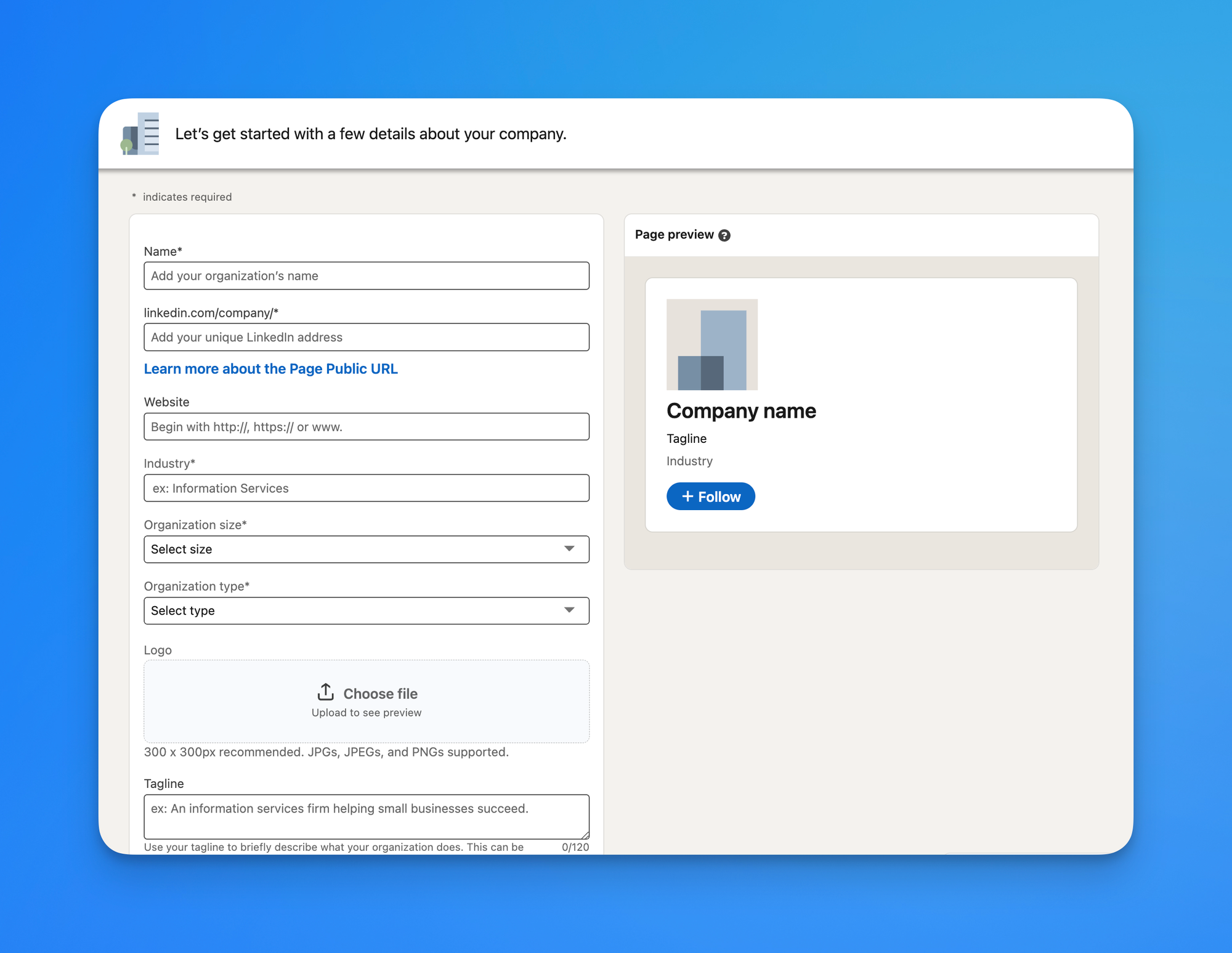Open the Organization type dropdown
Screen dimensions: 1232x953
point(367,610)
